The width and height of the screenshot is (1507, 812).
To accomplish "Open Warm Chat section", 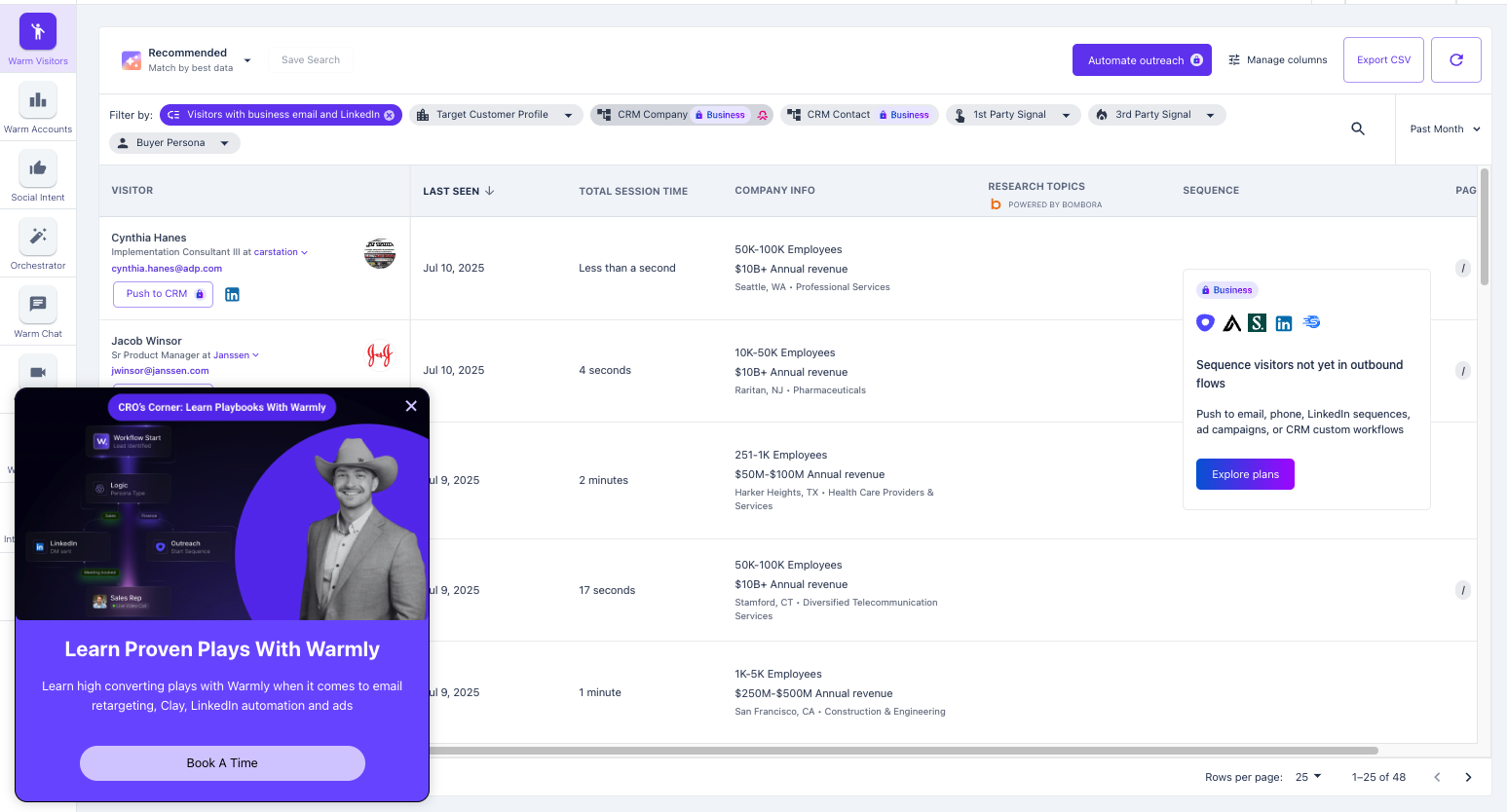I will [x=38, y=313].
